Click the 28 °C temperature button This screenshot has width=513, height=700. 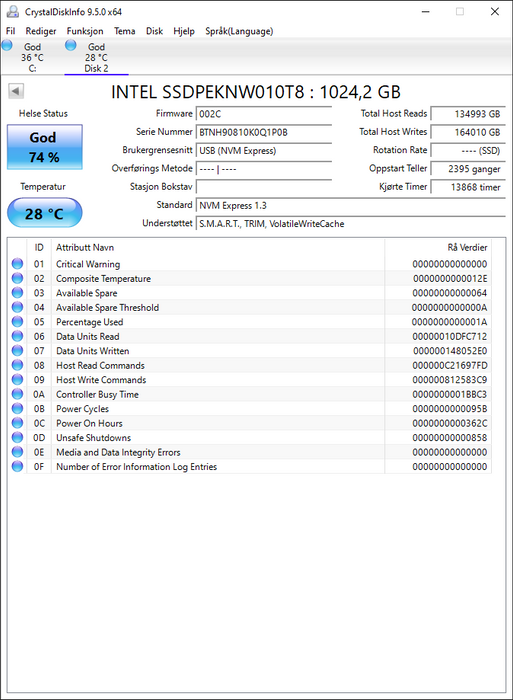[45, 213]
